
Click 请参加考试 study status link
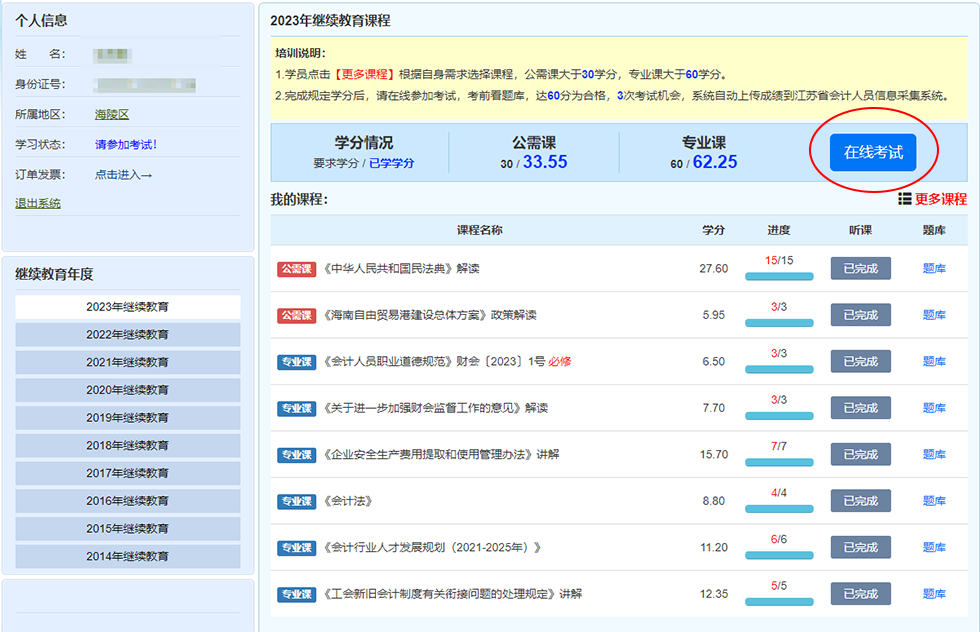[x=126, y=144]
